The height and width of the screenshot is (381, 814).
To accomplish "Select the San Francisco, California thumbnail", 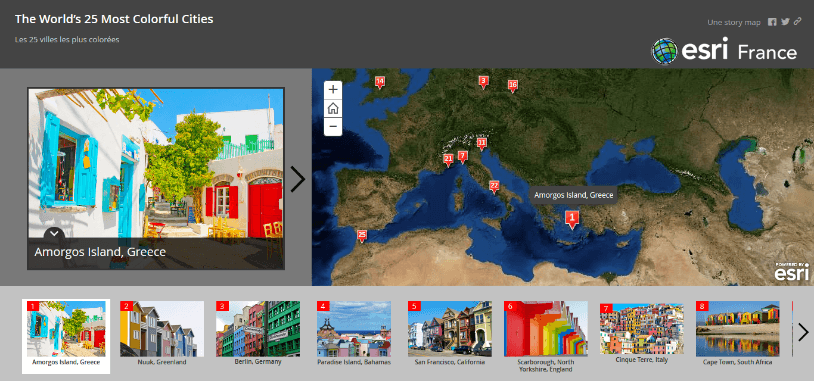I will (x=450, y=333).
